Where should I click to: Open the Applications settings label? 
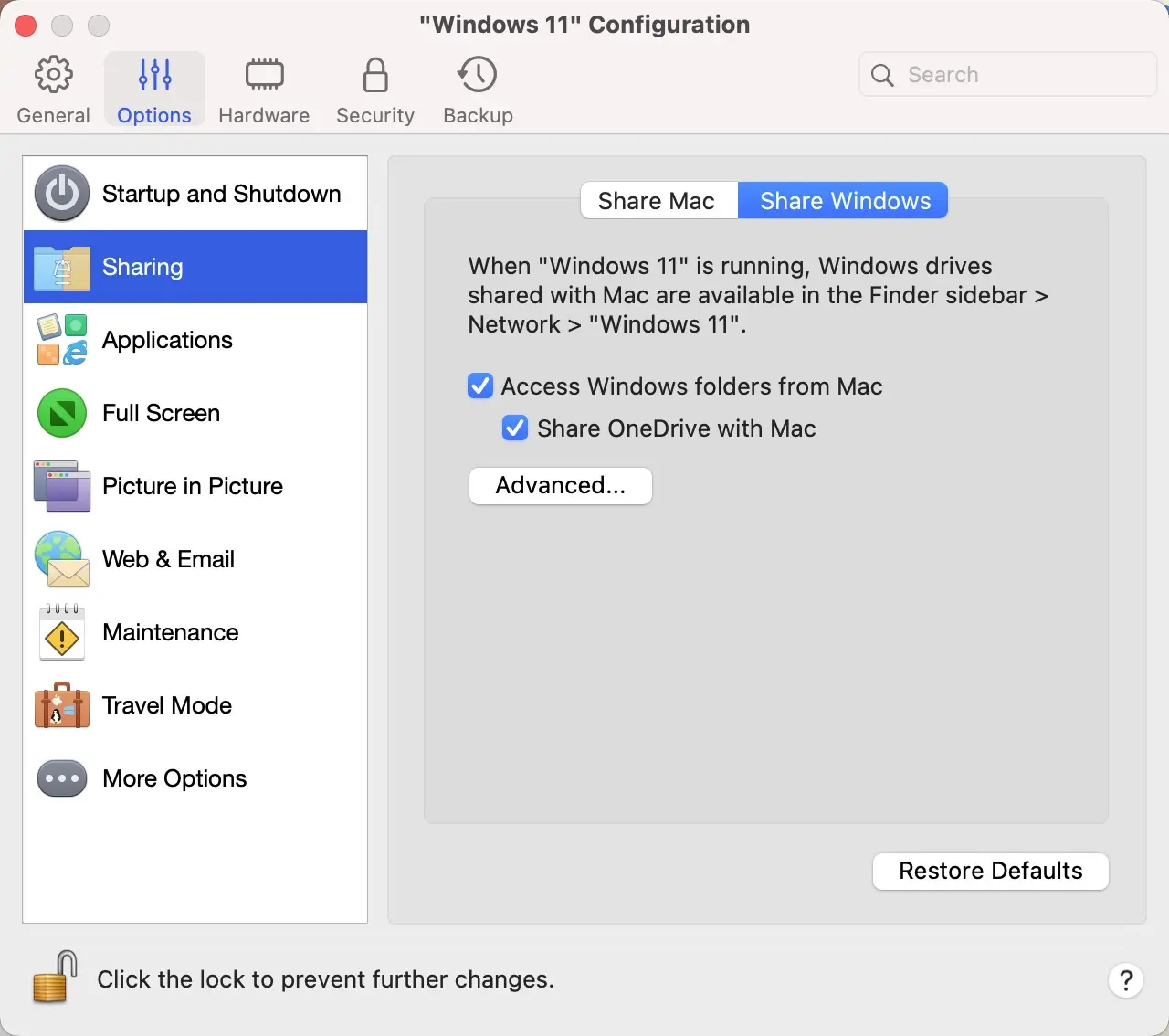point(167,340)
